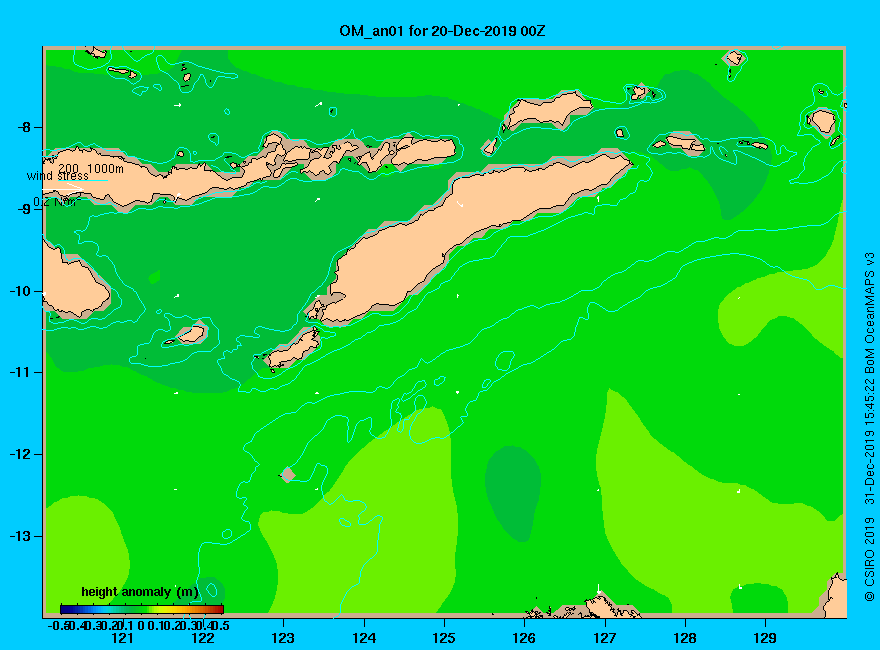Click the 'height anomaly (m)' legend label

pos(140,592)
